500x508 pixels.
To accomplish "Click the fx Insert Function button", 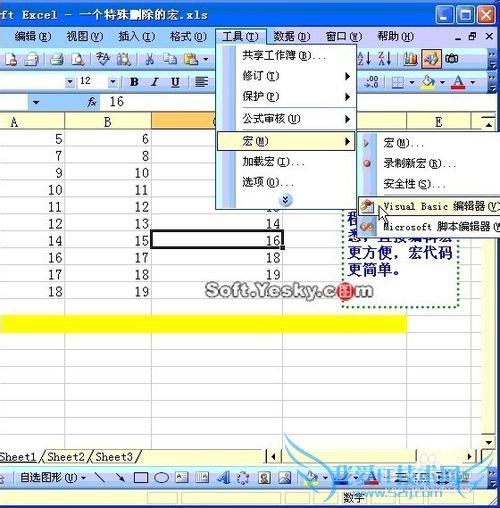I will pyautogui.click(x=92, y=102).
